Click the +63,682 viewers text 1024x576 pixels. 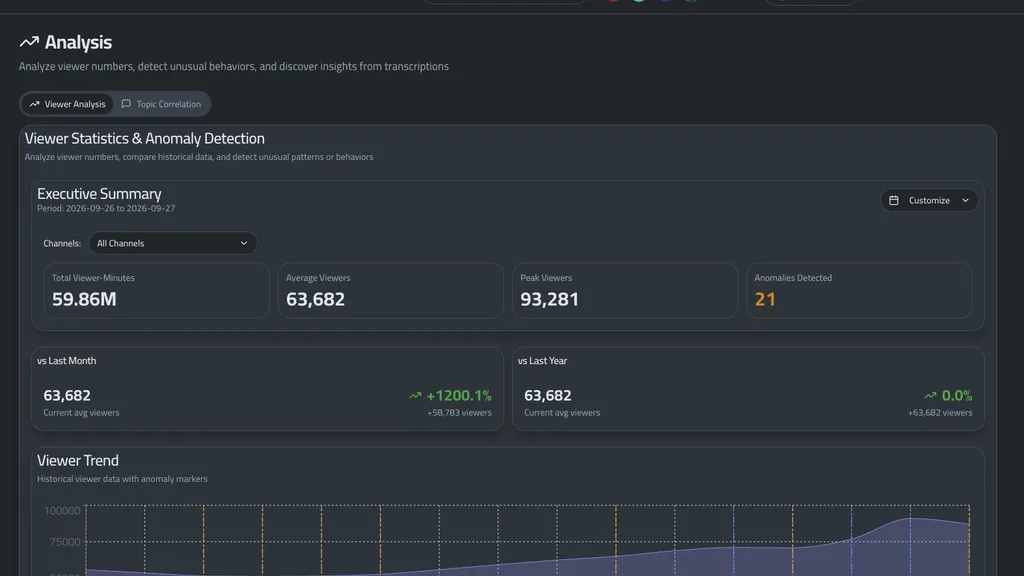pos(940,413)
